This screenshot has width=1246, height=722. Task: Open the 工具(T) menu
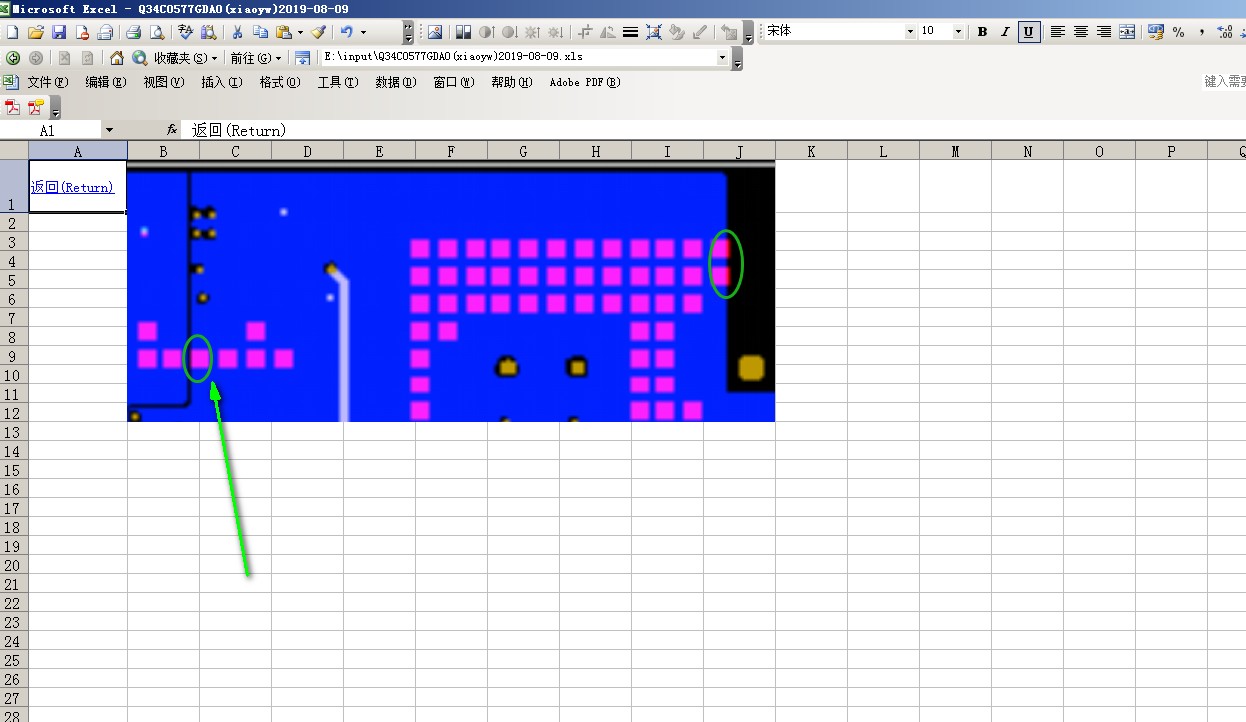click(338, 82)
